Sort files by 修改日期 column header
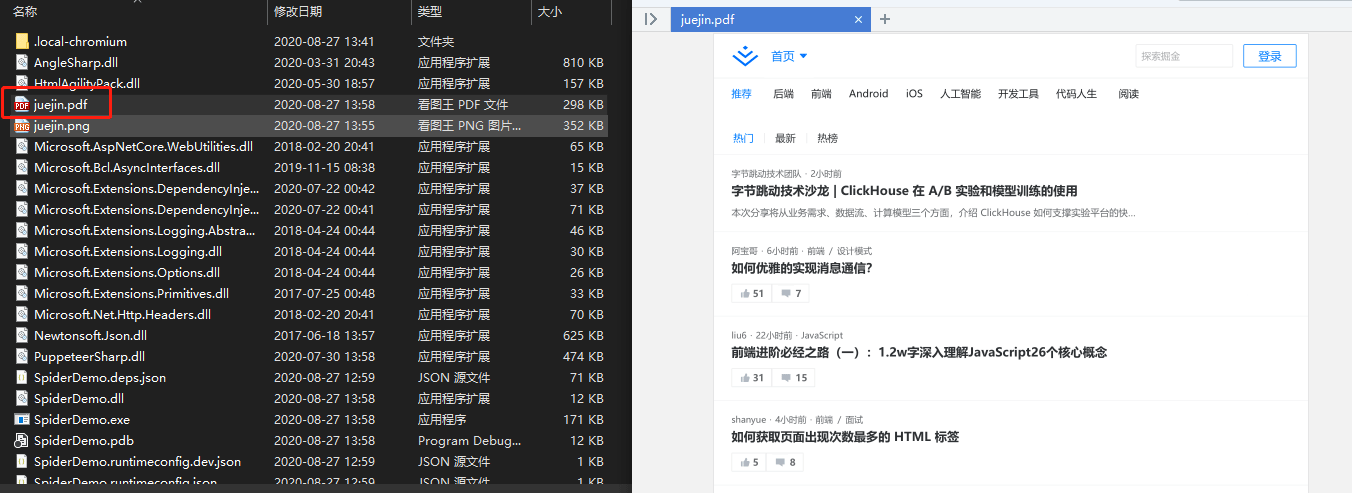The width and height of the screenshot is (1352, 493). pos(299,11)
